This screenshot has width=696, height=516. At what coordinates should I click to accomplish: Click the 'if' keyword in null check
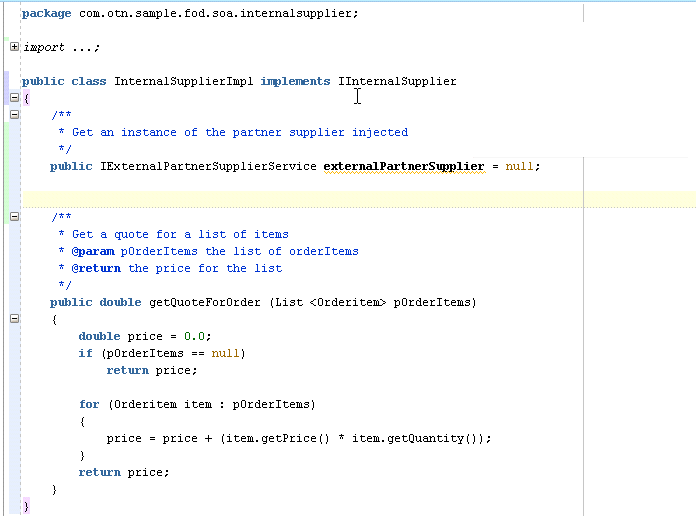tap(85, 353)
